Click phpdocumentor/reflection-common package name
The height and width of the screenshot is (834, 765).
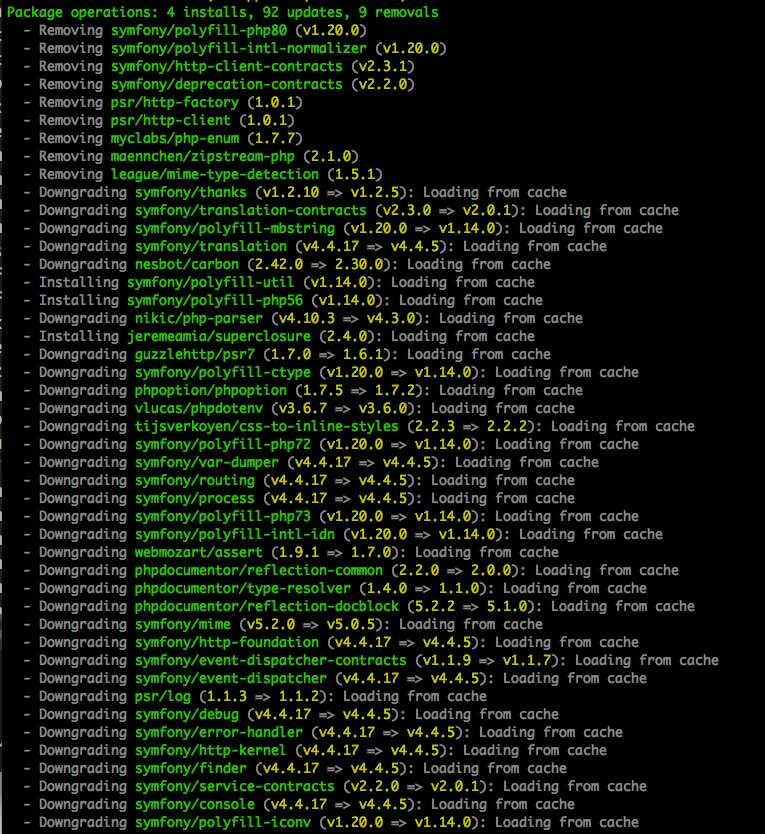[259, 570]
